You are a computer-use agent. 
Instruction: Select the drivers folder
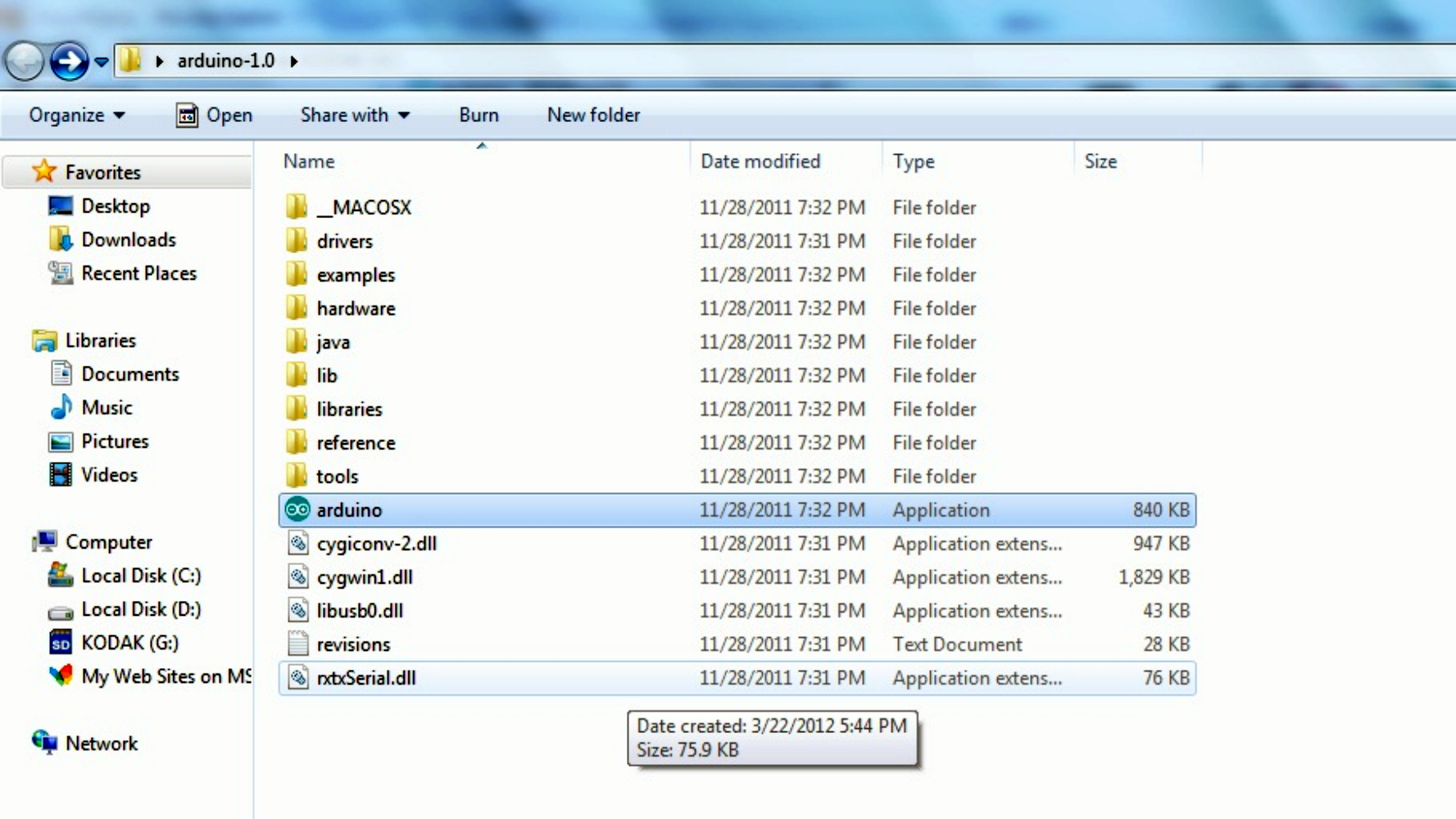(737, 241)
